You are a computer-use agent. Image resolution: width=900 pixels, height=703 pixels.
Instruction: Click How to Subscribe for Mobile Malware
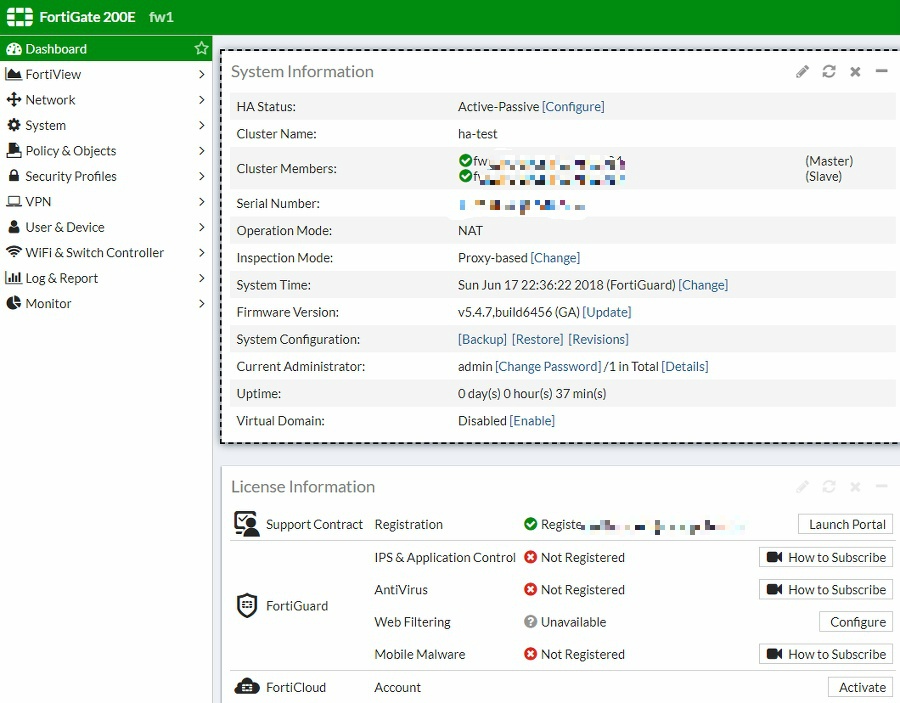point(826,654)
